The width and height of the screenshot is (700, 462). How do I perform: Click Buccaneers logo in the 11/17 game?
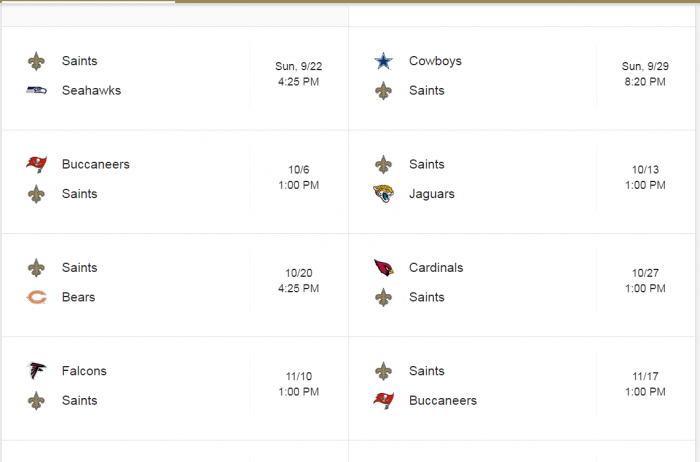[x=384, y=400]
